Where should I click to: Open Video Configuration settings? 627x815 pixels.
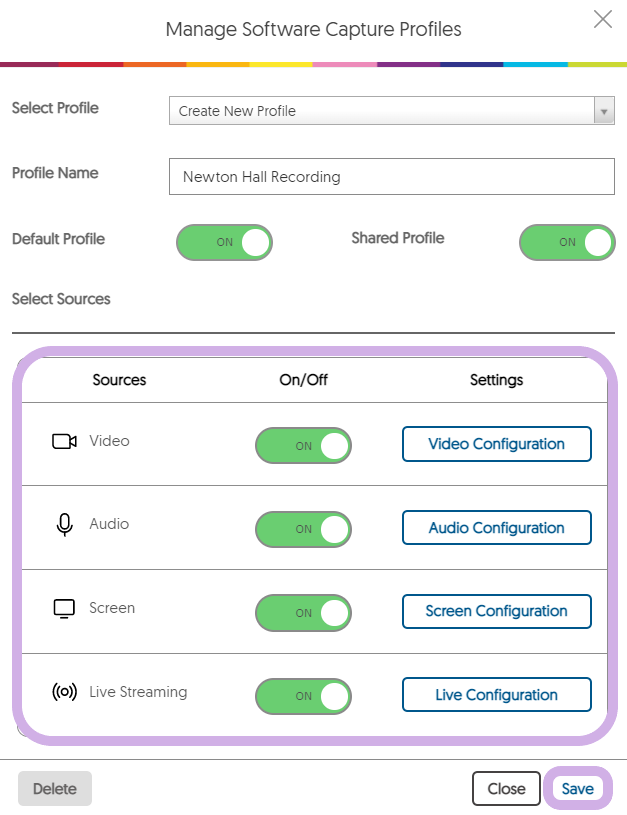click(497, 444)
